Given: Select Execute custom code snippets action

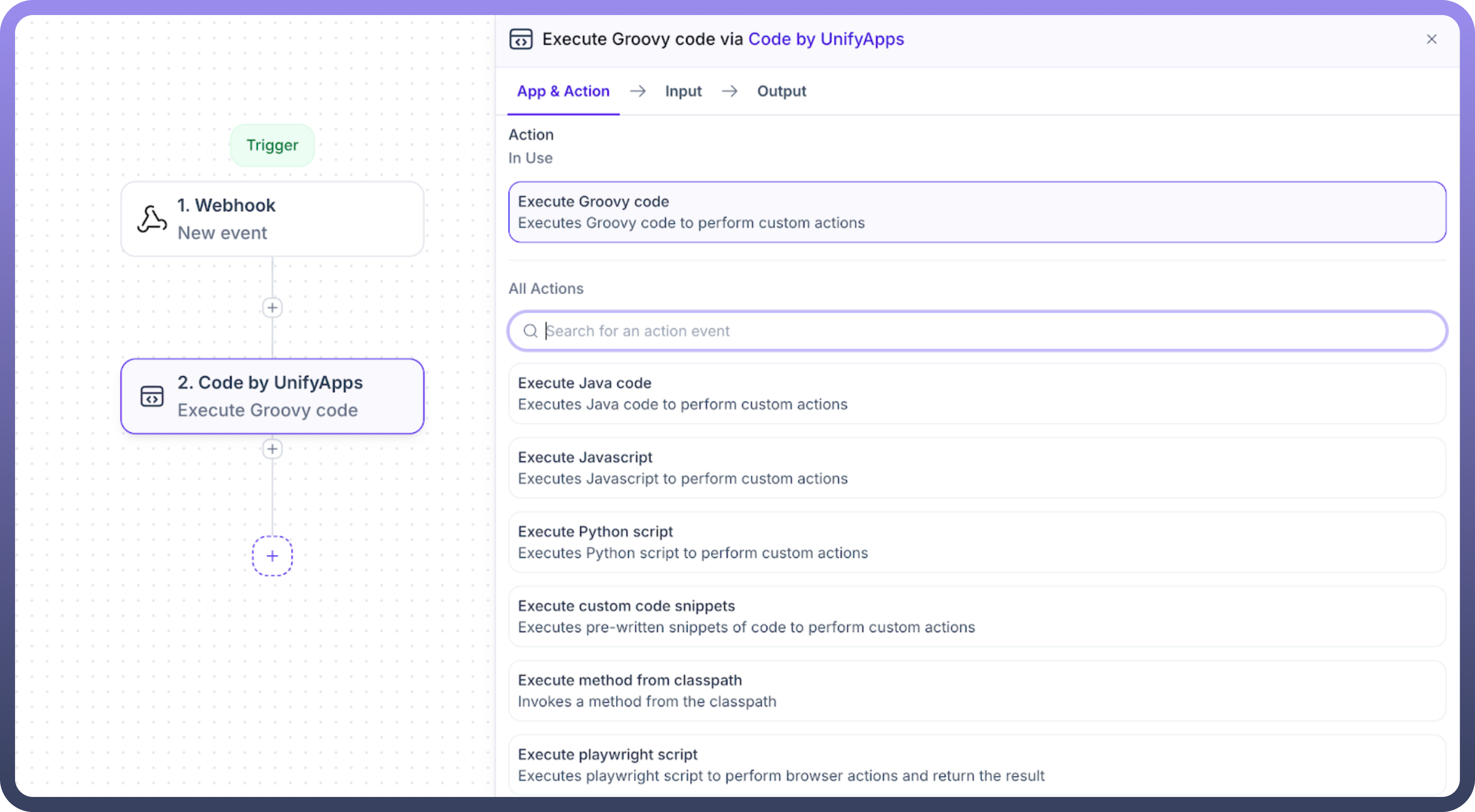Looking at the screenshot, I should [977, 617].
